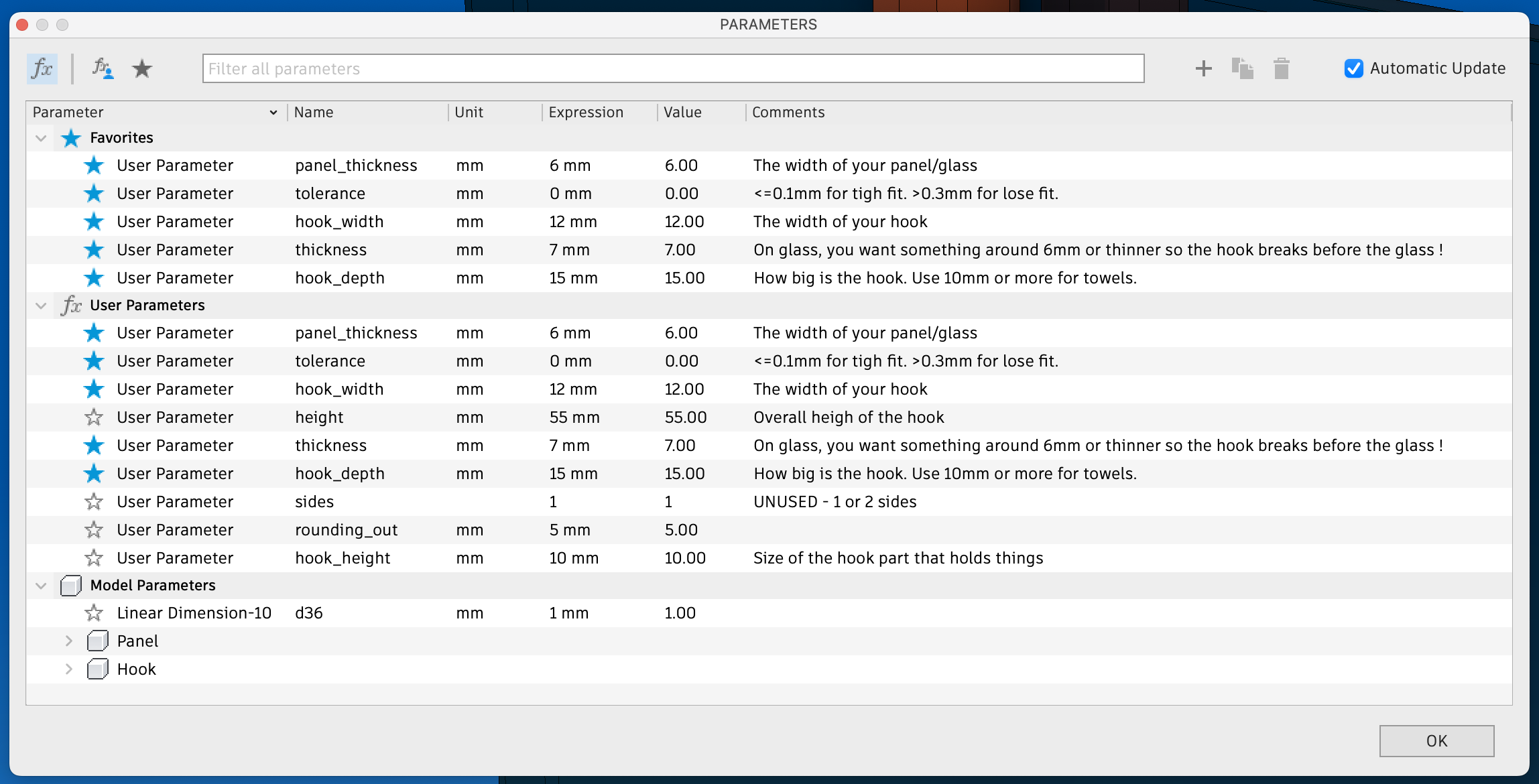Toggle Automatic Update checkbox
1539x784 pixels.
1353,68
